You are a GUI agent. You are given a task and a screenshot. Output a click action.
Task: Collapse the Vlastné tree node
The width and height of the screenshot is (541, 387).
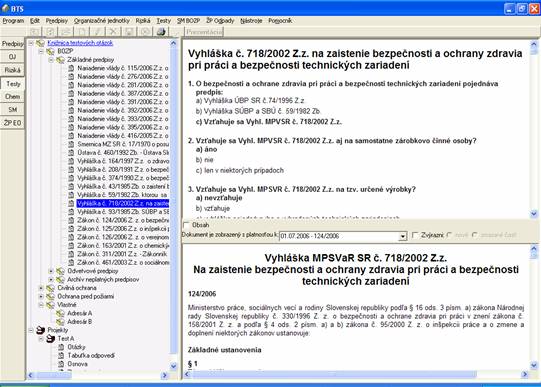pyautogui.click(x=41, y=305)
